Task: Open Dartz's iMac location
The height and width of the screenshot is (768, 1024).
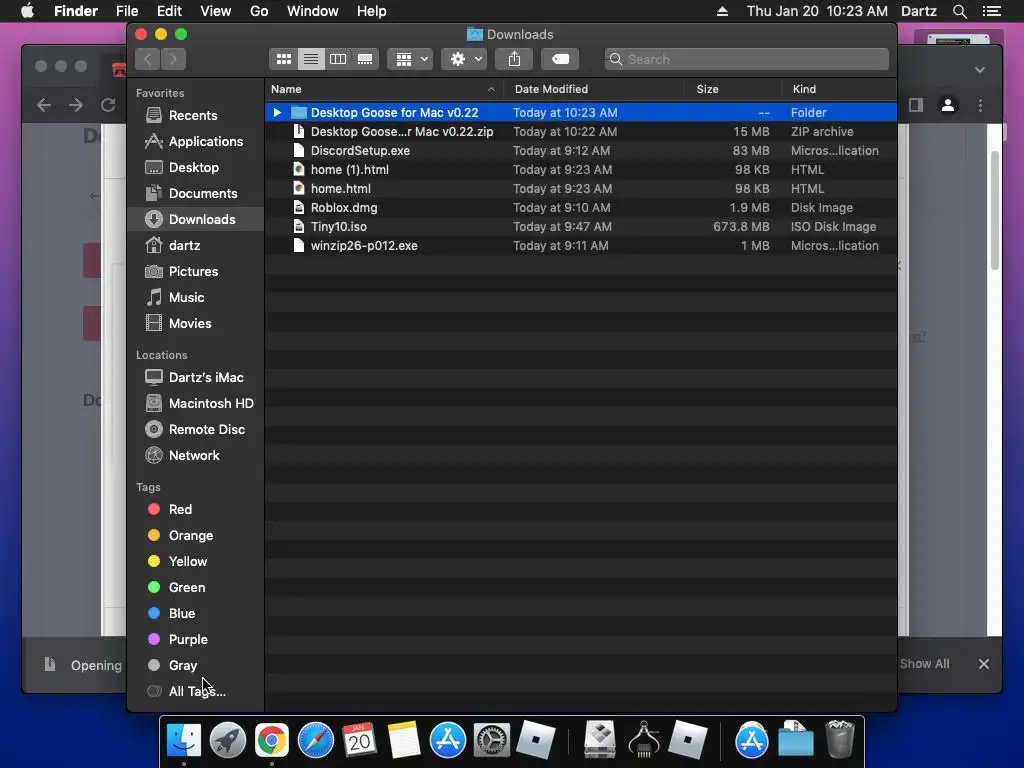Action: (196, 377)
